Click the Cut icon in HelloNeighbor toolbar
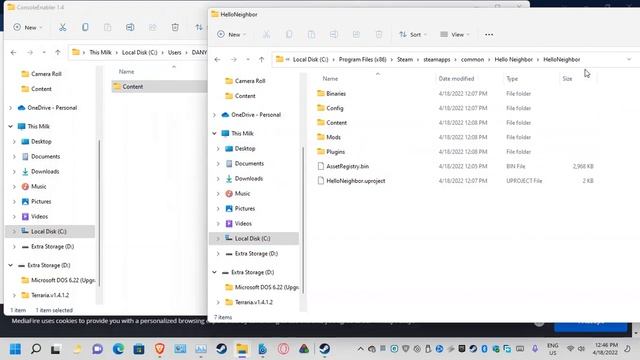The width and height of the screenshot is (640, 360). [x=266, y=35]
